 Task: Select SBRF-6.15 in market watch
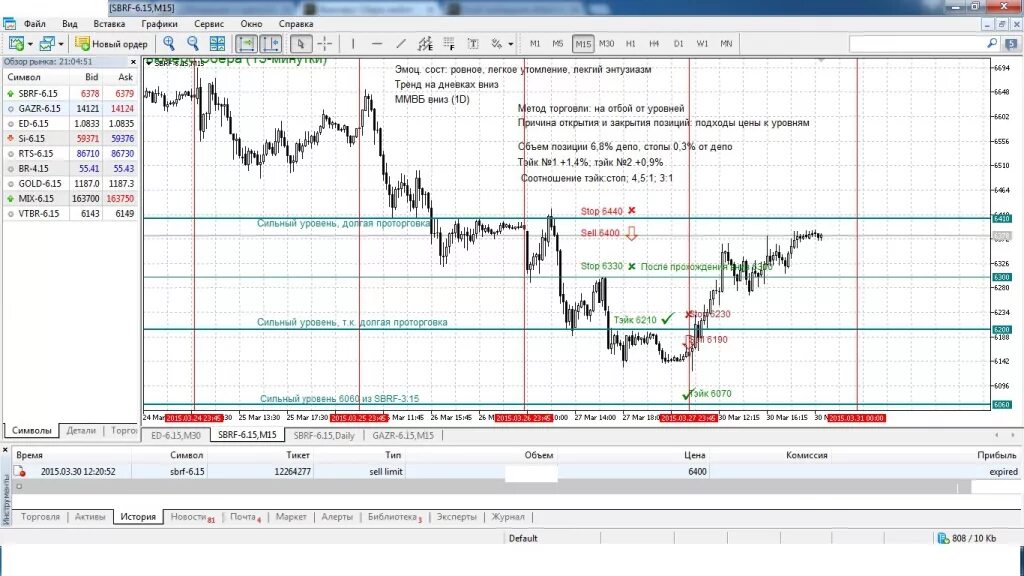[x=71, y=93]
